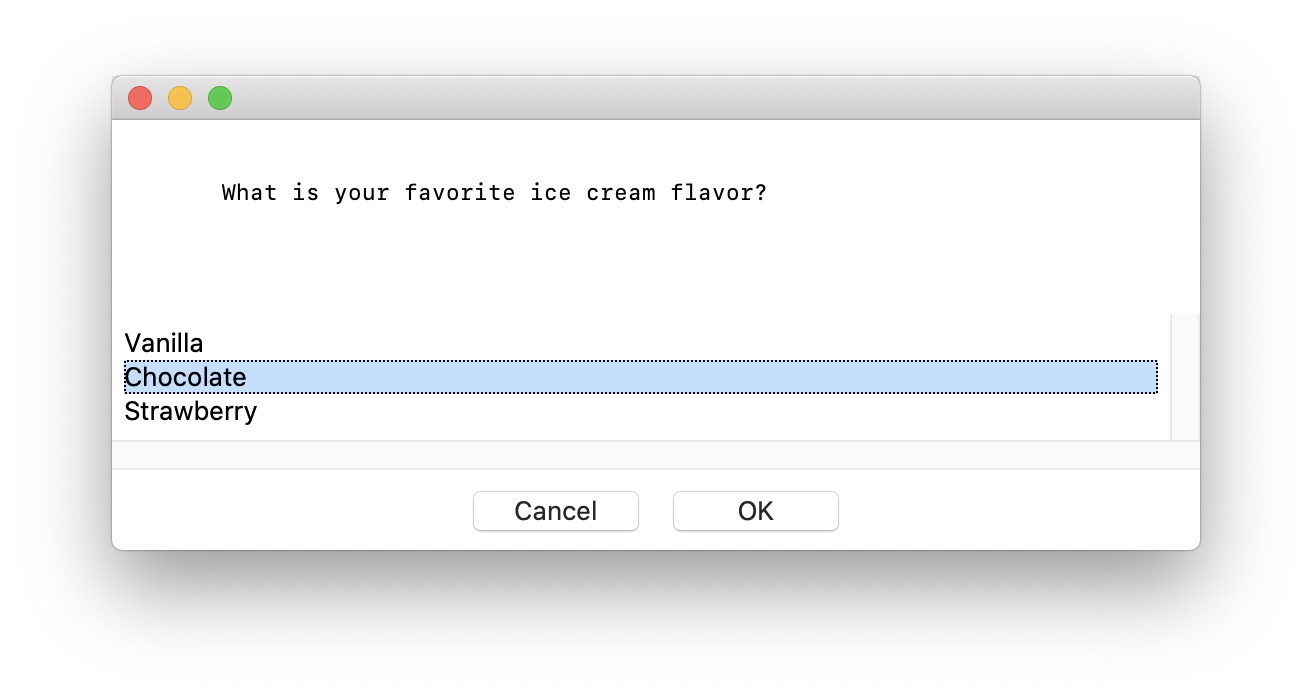Minimize the window using the yellow button
Screen dimensions: 1312x698
pyautogui.click(x=180, y=98)
